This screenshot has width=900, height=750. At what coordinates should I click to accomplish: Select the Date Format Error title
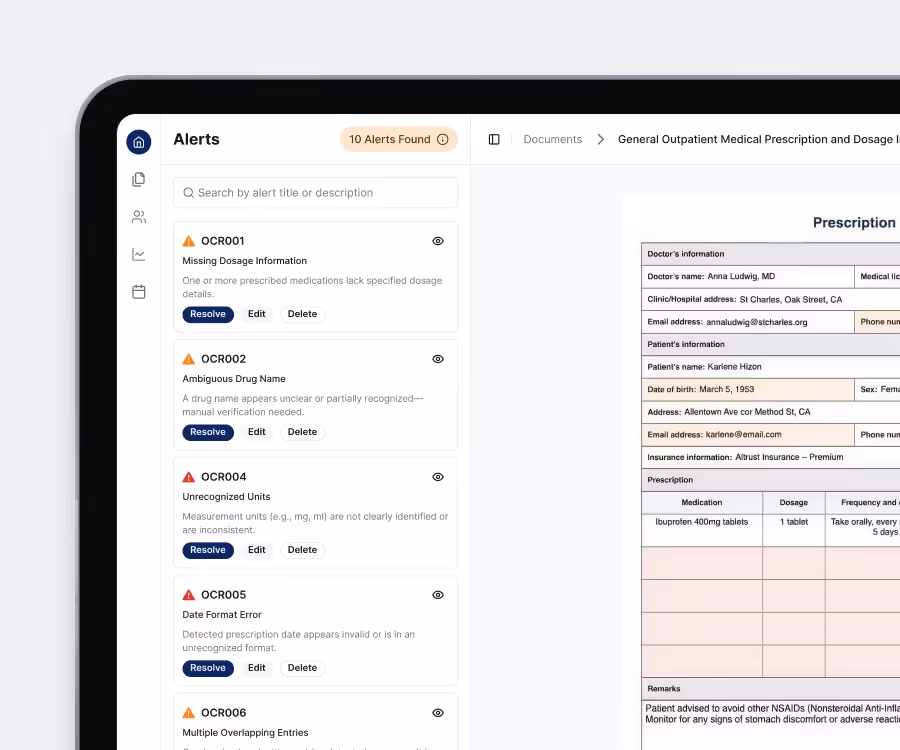pyautogui.click(x=222, y=615)
